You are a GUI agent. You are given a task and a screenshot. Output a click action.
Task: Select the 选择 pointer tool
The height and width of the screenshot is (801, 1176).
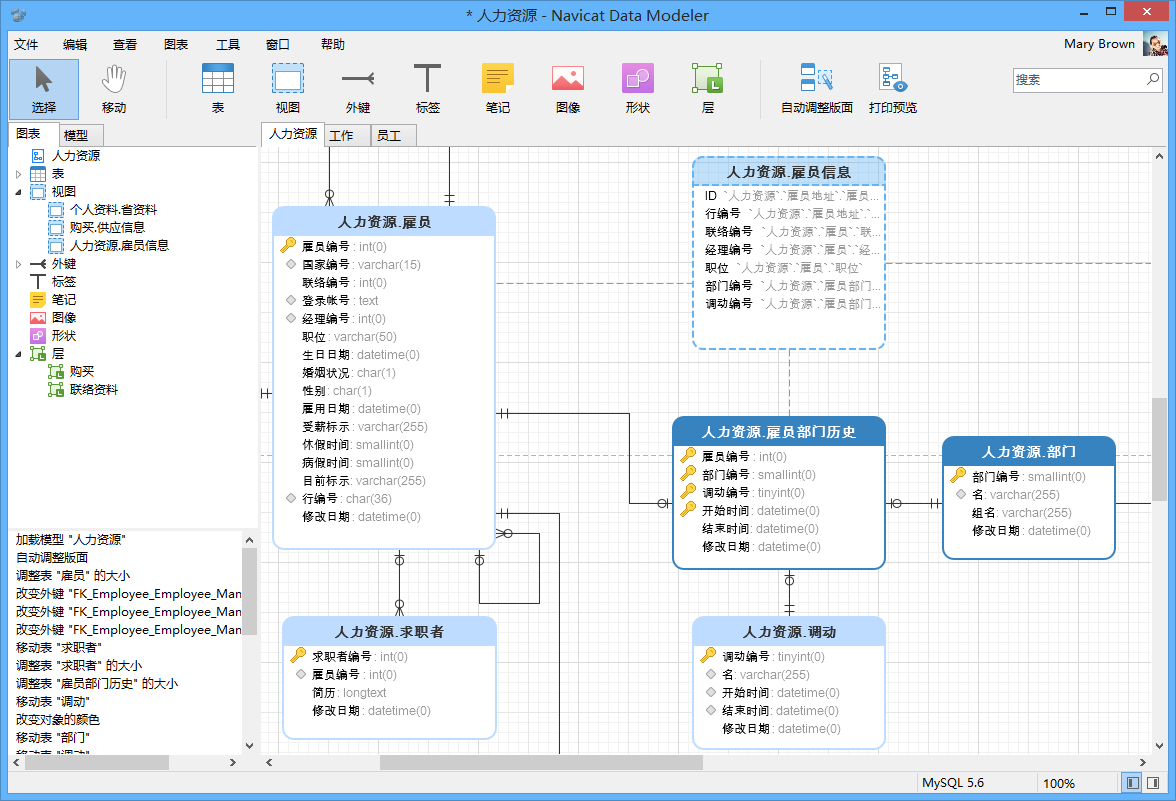click(44, 89)
